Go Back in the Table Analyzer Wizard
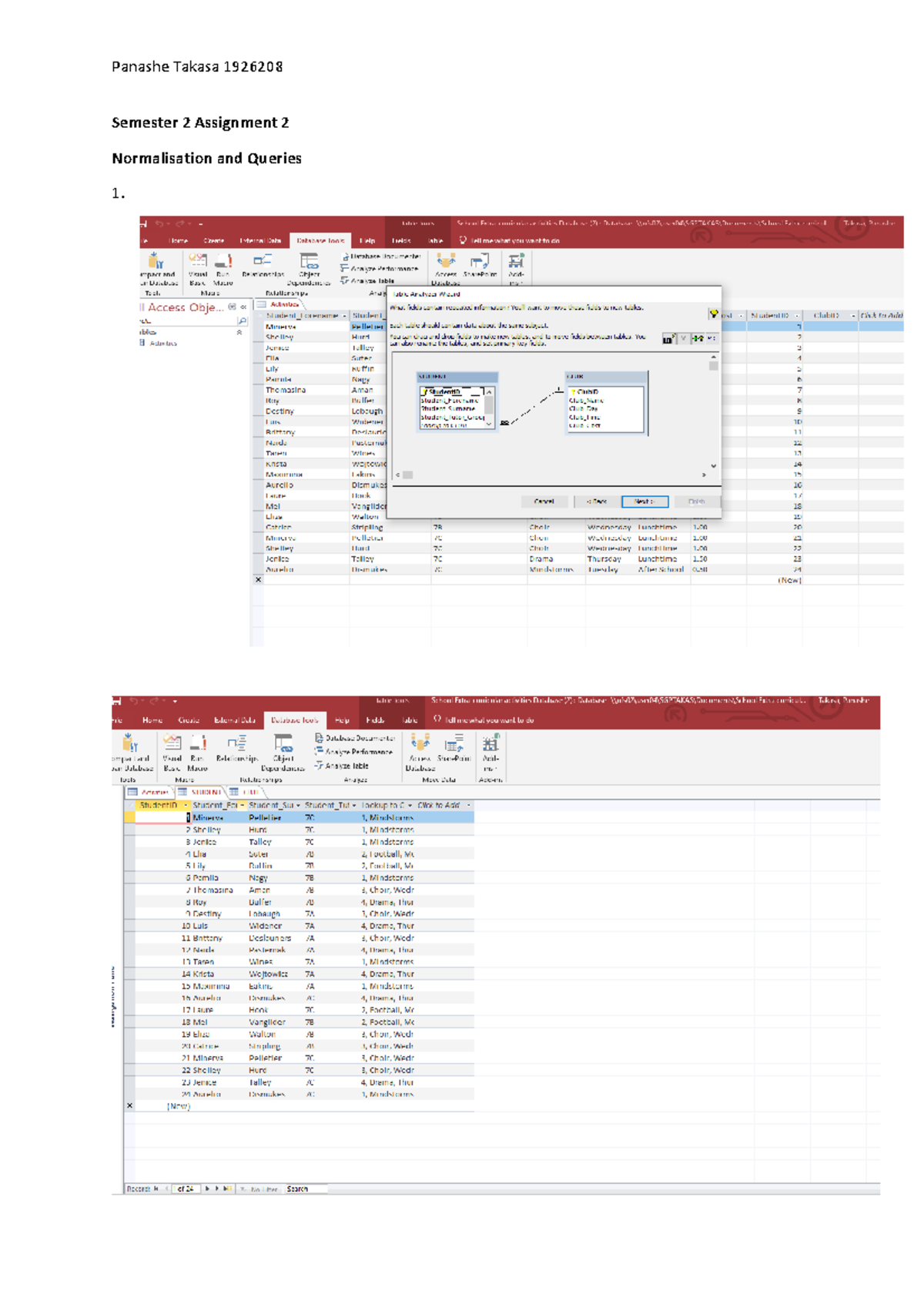 (597, 501)
